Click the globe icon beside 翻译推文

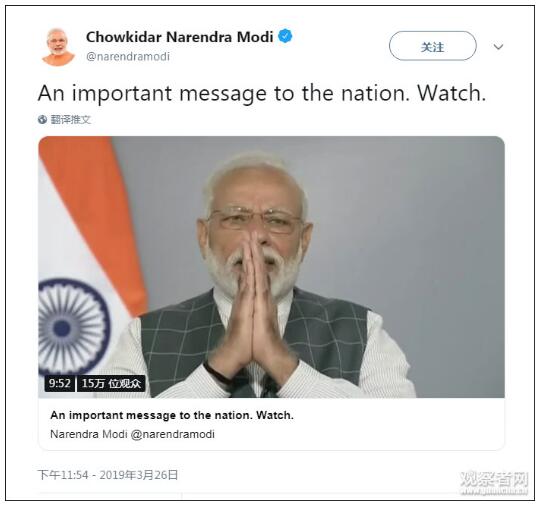coord(42,120)
